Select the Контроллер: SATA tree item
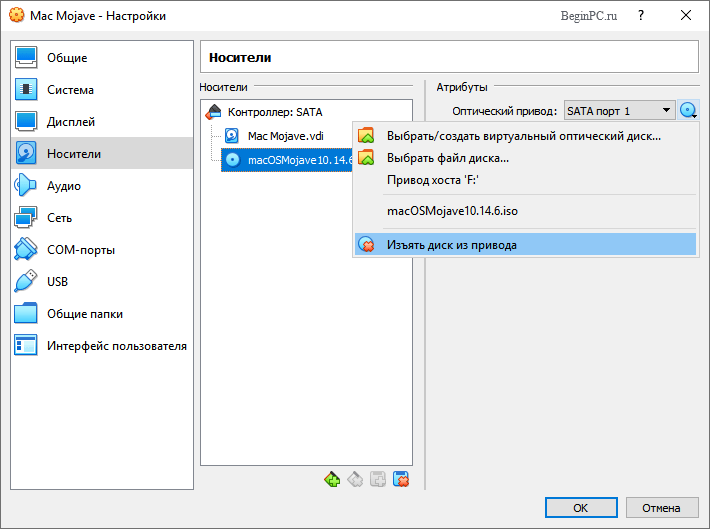The height and width of the screenshot is (529, 710). (x=264, y=112)
